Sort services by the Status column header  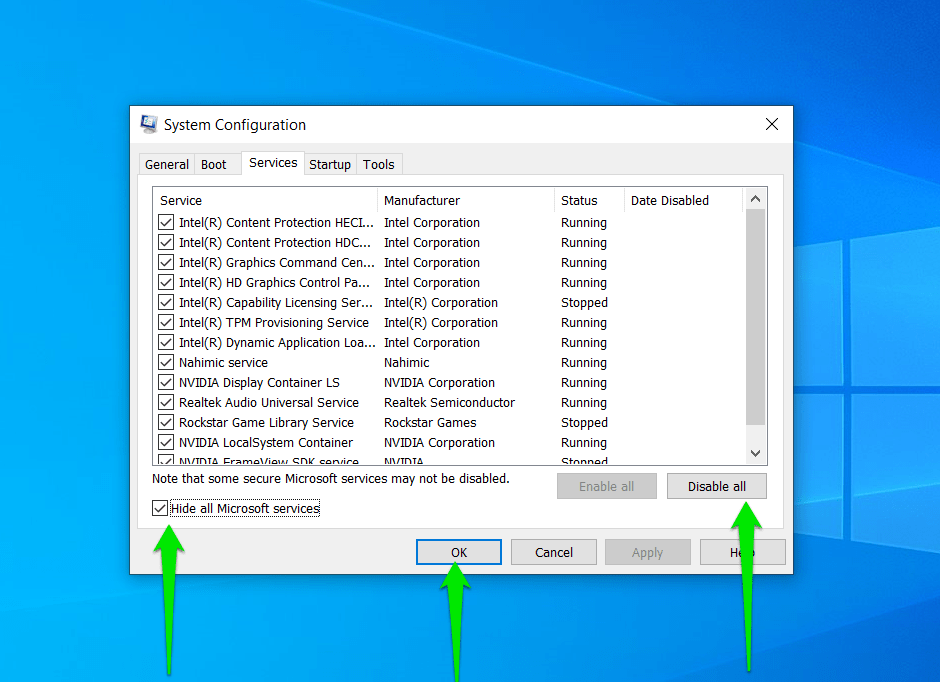583,200
